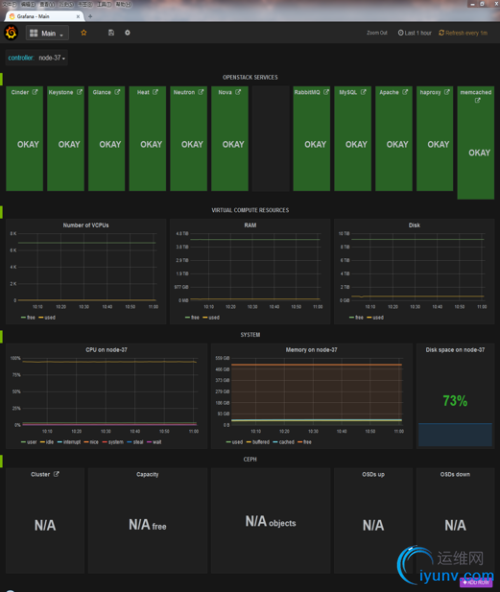Click the OPENSTACK SERVICES row title
The width and height of the screenshot is (500, 592).
(x=250, y=77)
